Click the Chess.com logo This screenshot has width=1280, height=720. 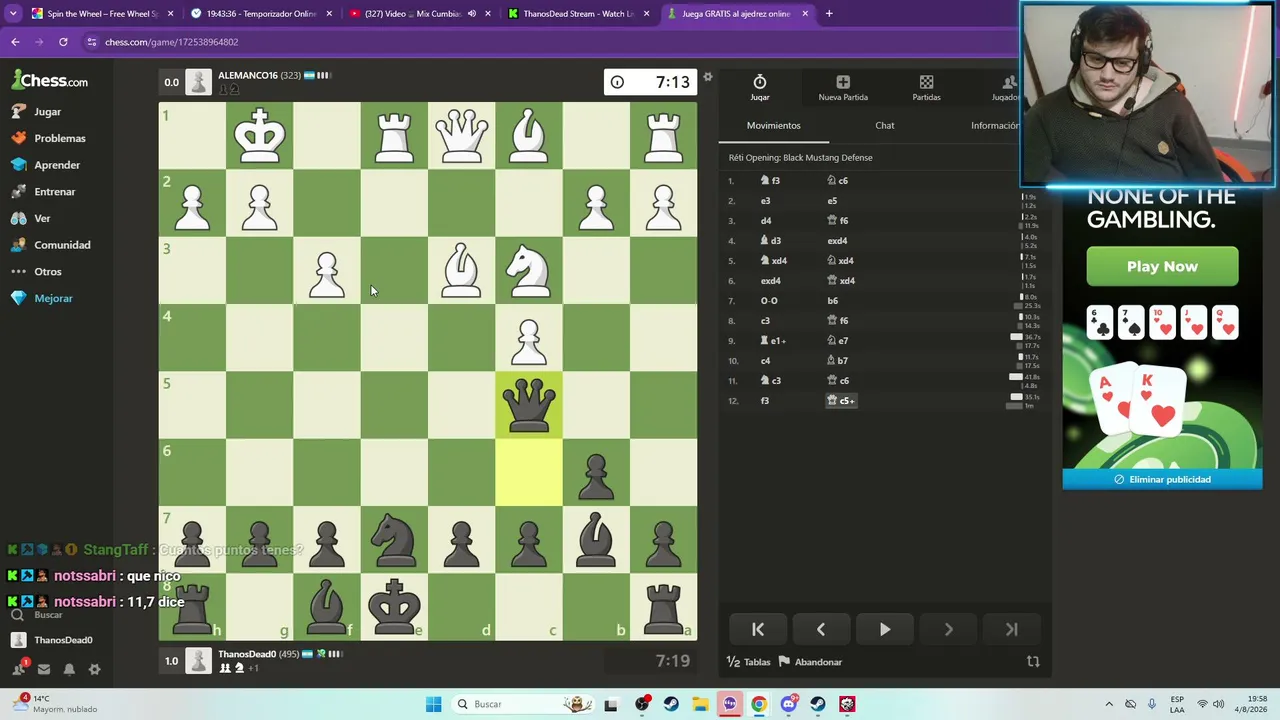50,80
